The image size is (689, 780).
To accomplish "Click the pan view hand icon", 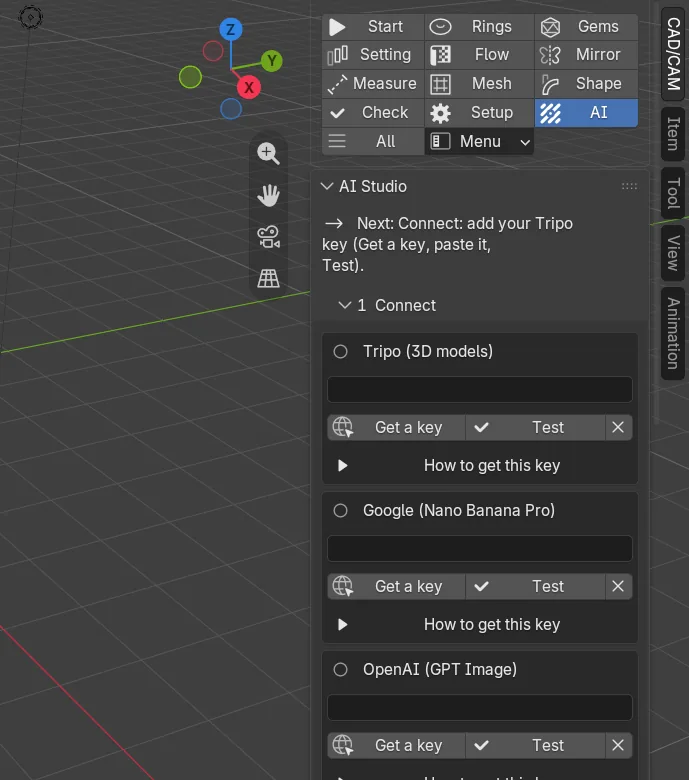I will tap(268, 195).
